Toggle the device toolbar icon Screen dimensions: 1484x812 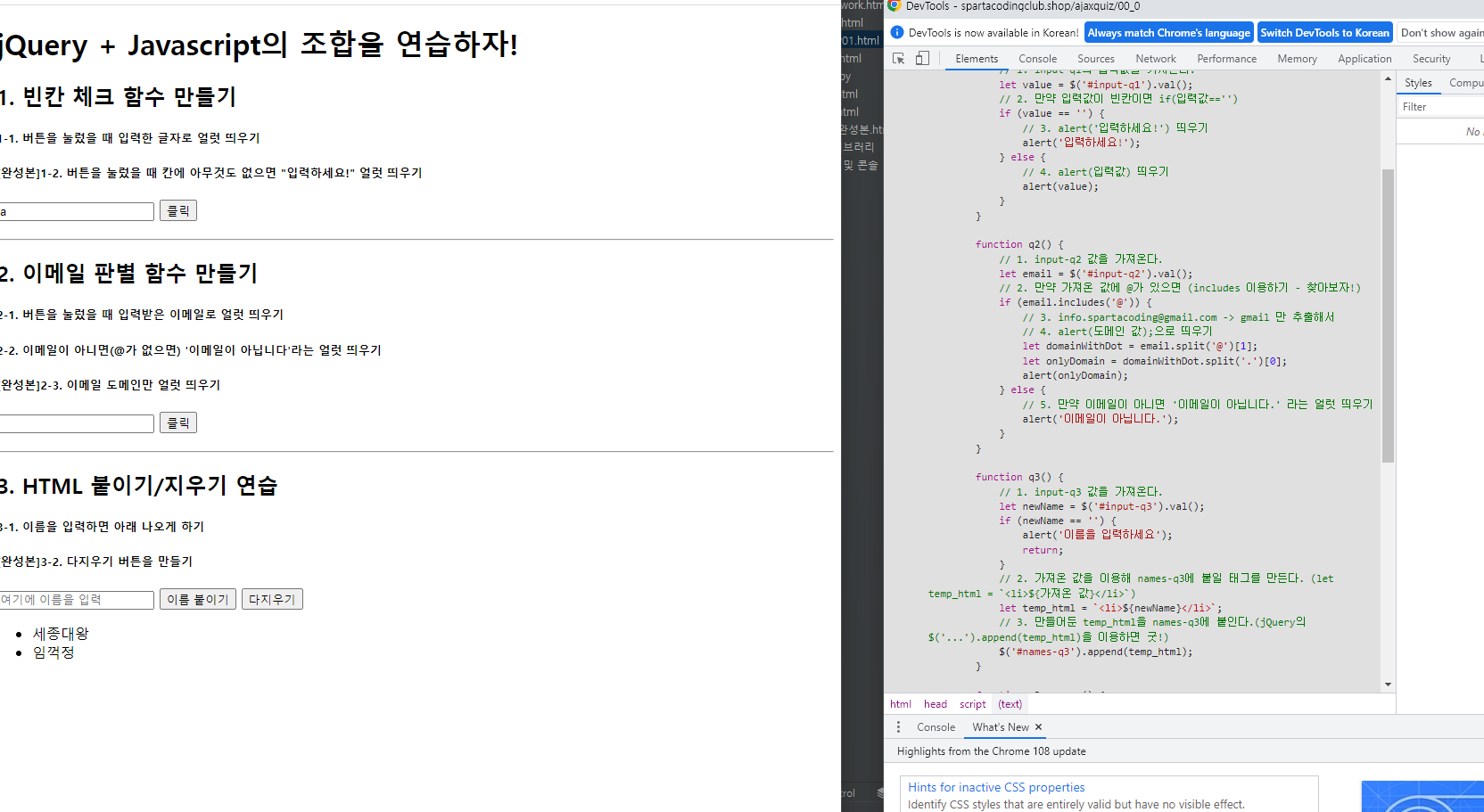click(x=922, y=59)
